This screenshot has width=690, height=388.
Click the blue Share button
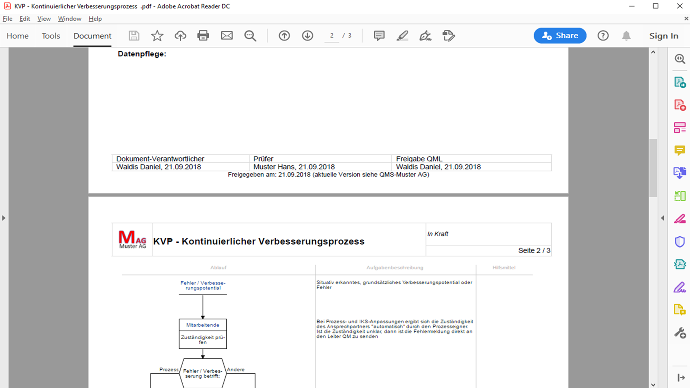(560, 36)
